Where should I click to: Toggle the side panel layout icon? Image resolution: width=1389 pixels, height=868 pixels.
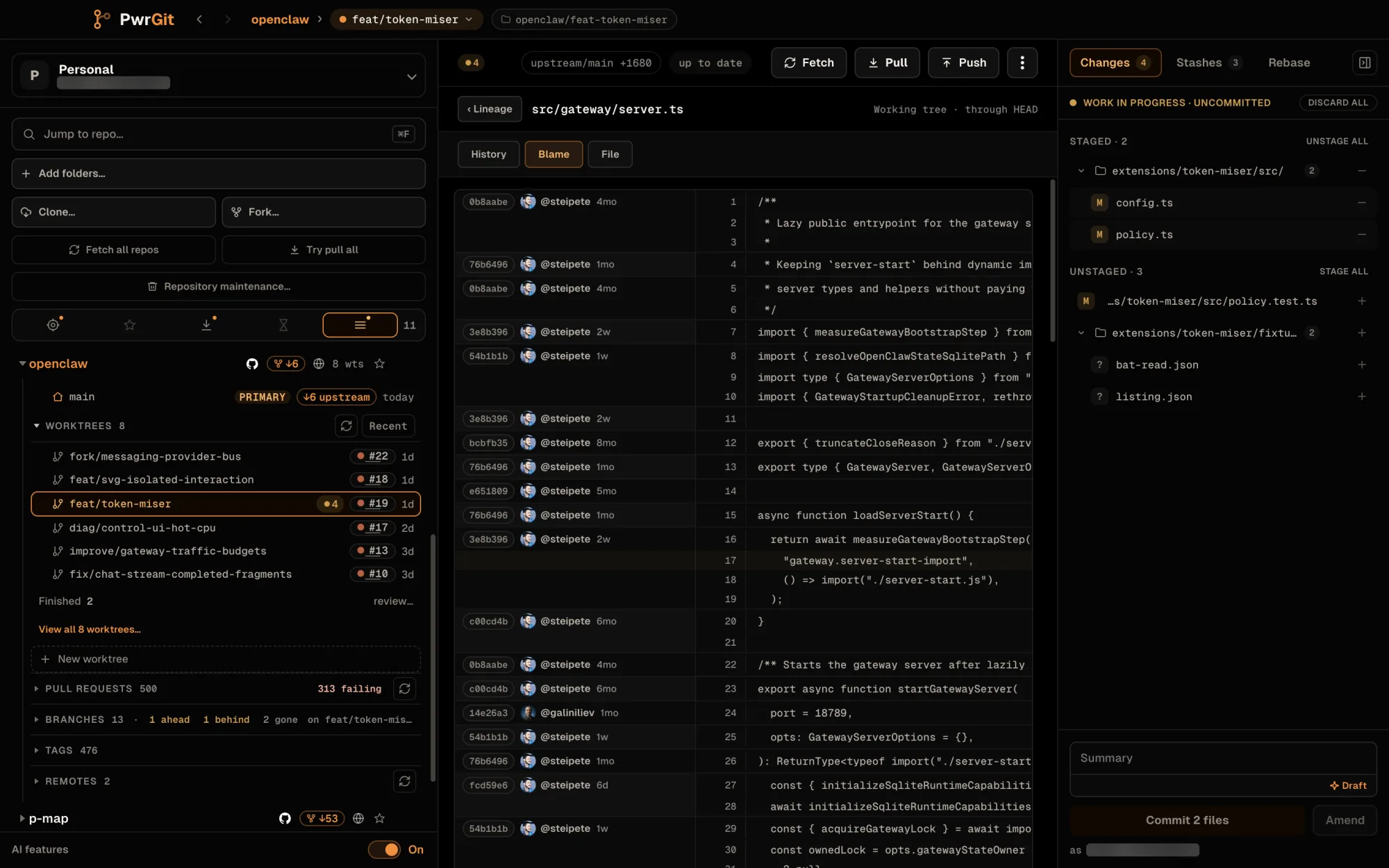pos(1364,62)
